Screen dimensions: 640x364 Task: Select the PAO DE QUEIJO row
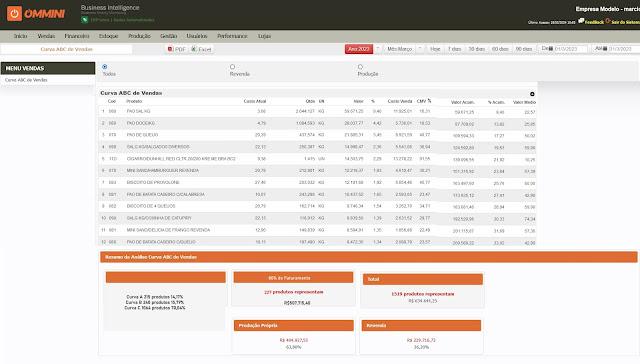coord(317,135)
